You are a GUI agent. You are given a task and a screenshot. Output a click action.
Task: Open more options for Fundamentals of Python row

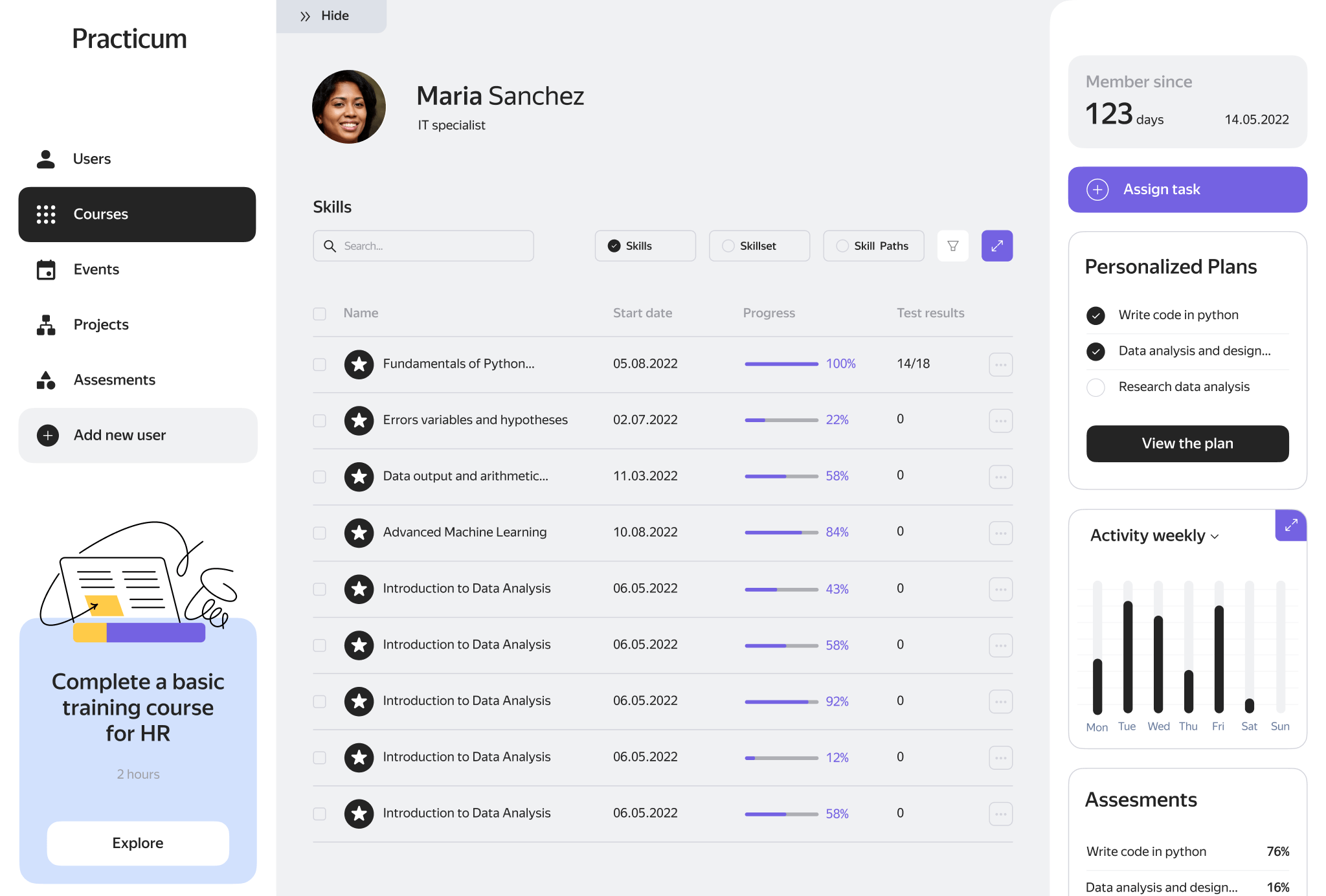click(1000, 364)
